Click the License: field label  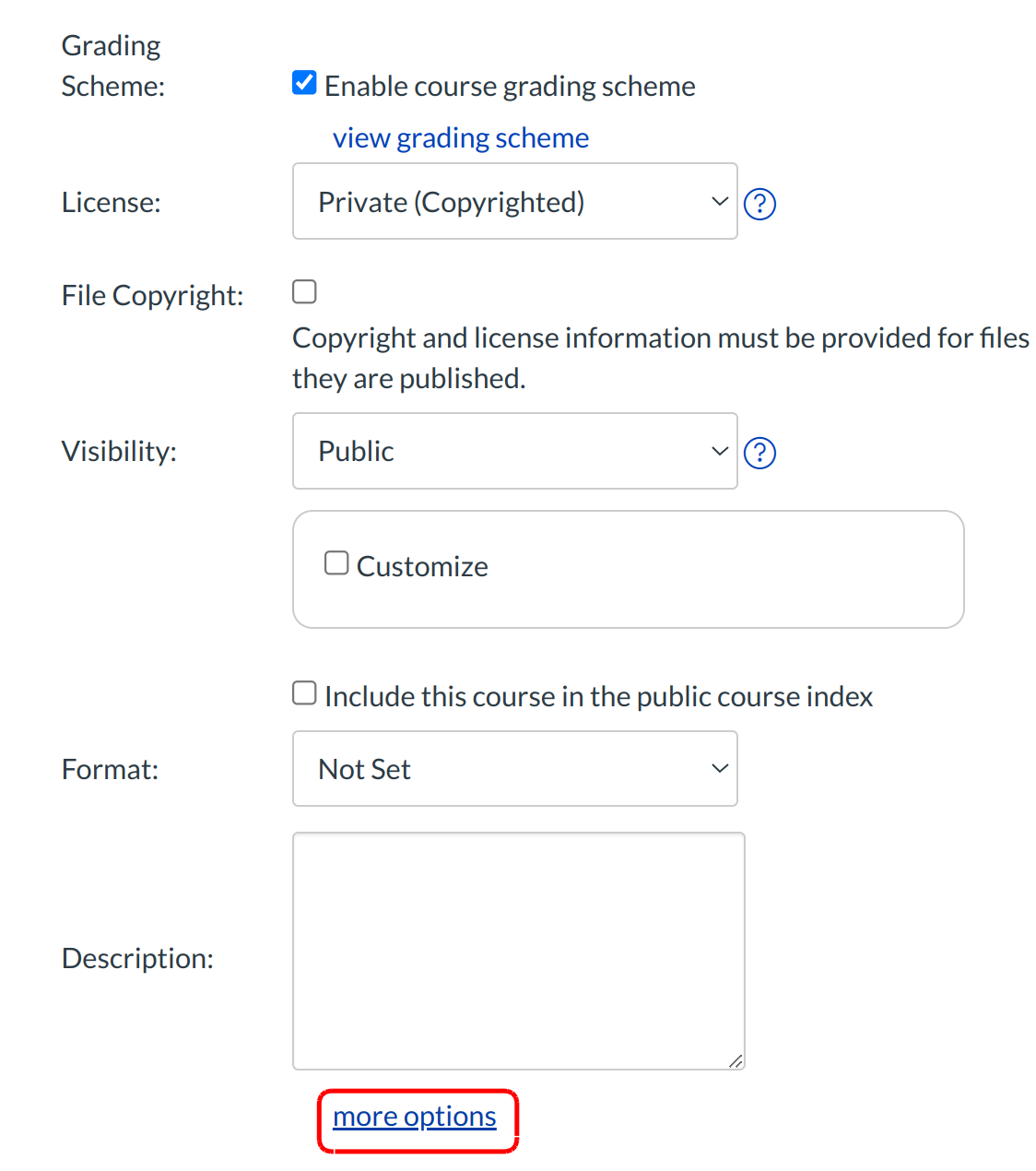point(112,203)
